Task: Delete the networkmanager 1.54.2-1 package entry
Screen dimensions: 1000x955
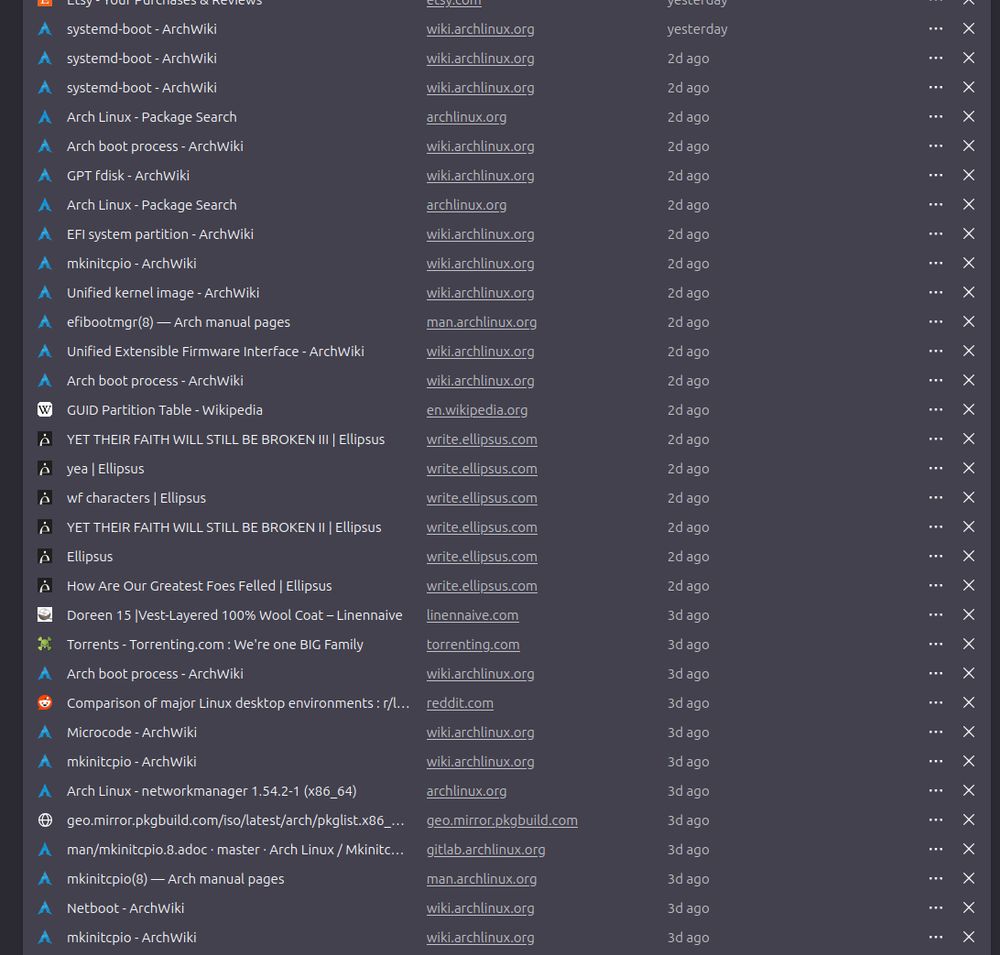Action: [968, 791]
